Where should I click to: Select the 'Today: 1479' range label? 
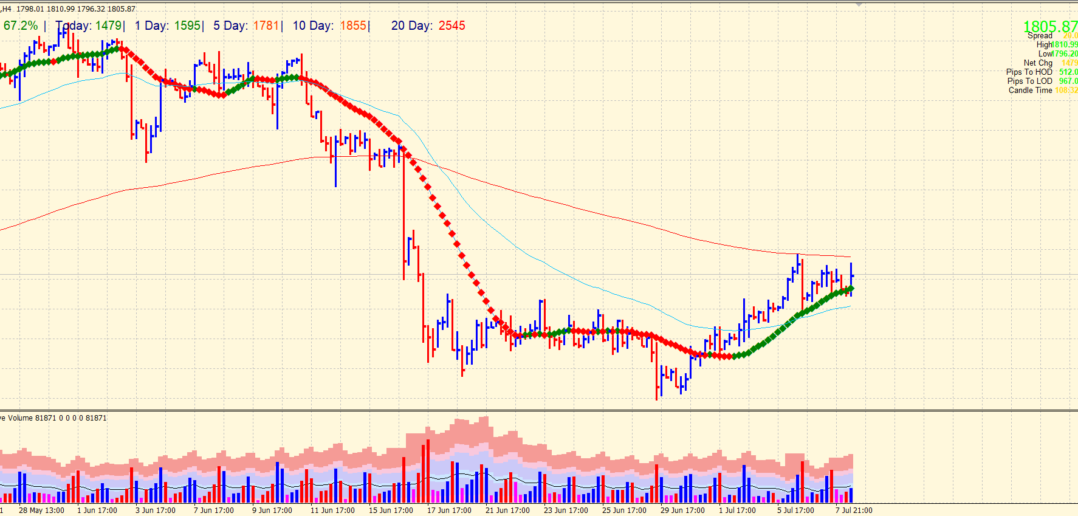pyautogui.click(x=91, y=25)
